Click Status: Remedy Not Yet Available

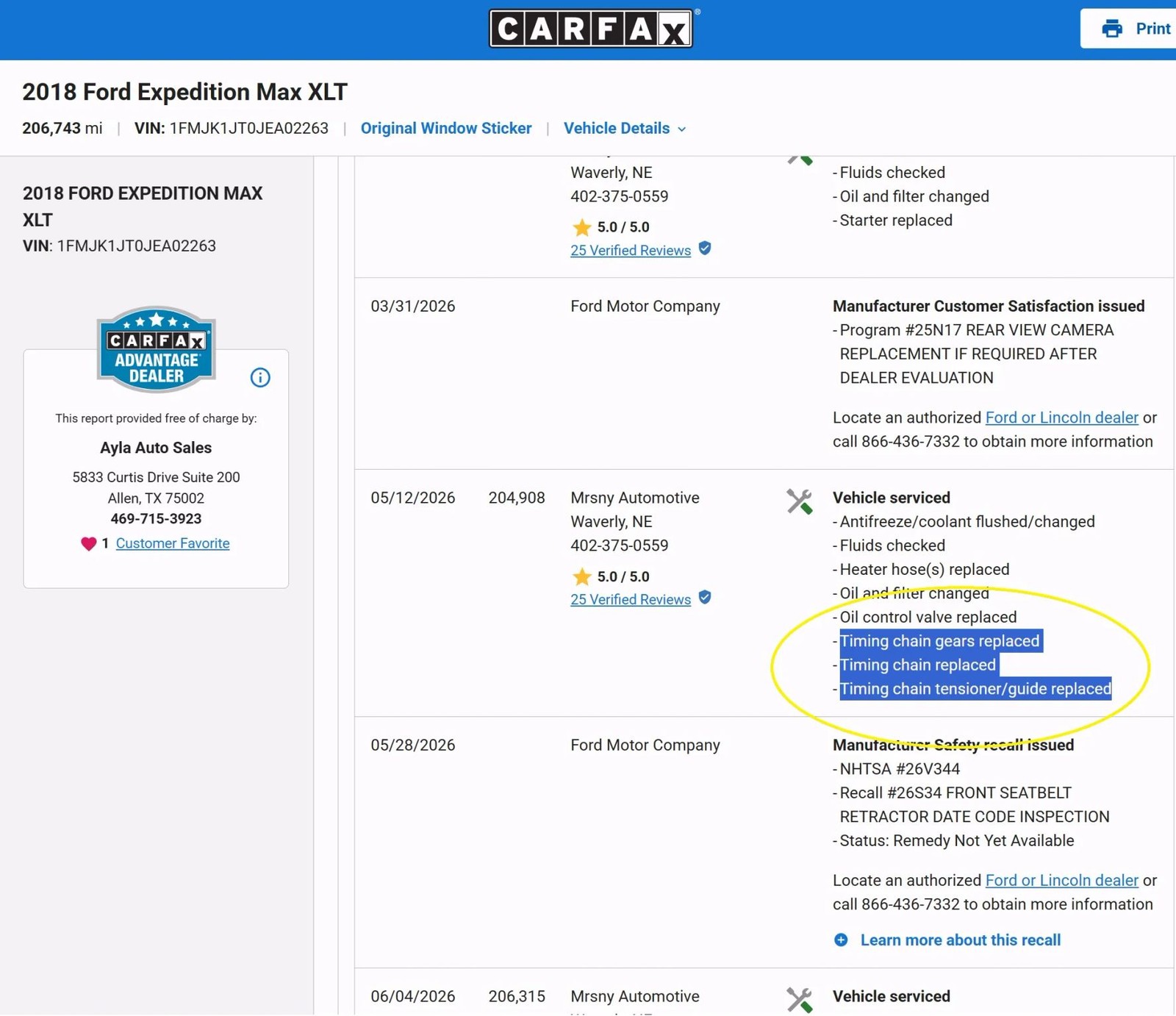[x=957, y=841]
